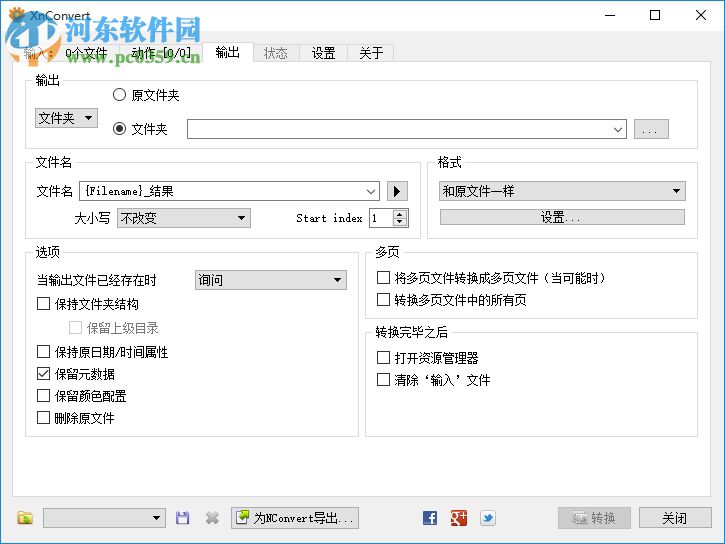
Task: Click the browse folder ... button
Action: pos(651,129)
